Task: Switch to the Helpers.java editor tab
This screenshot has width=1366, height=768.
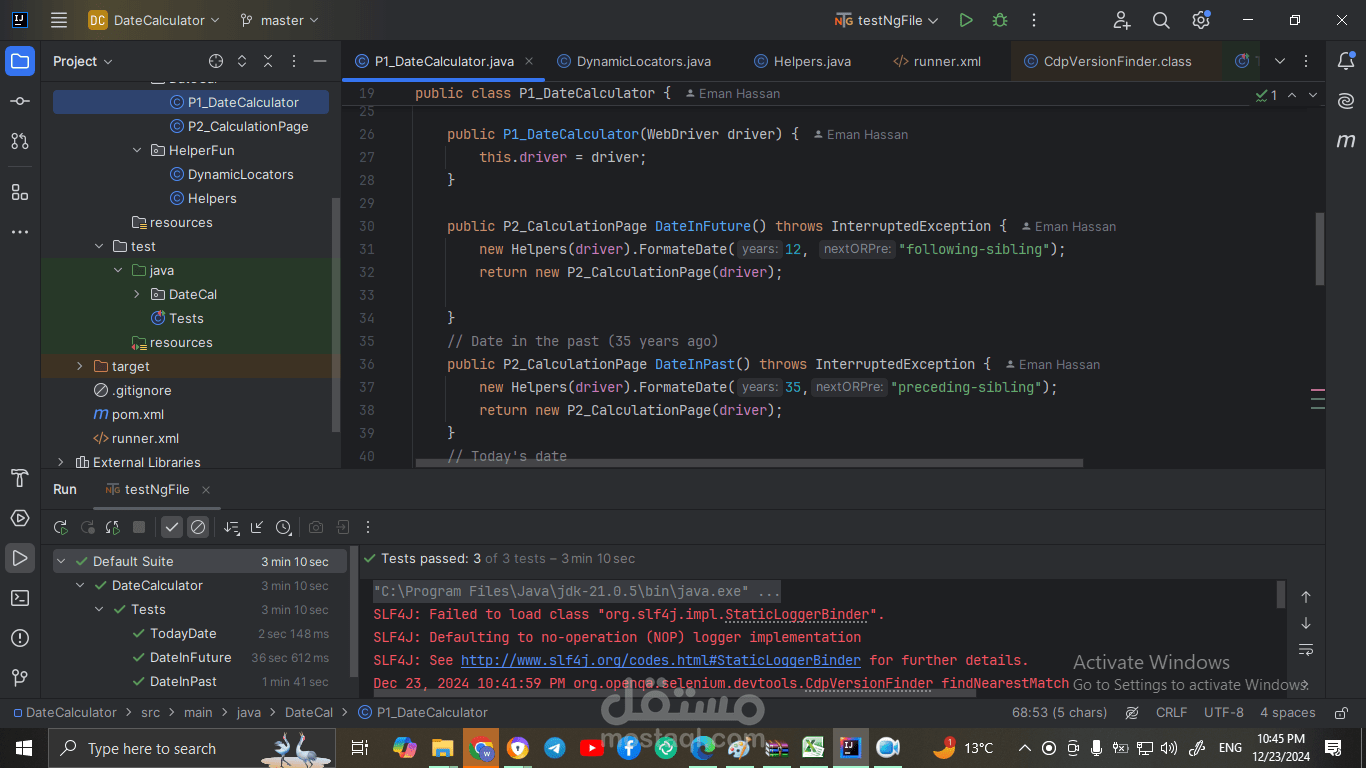Action: pyautogui.click(x=811, y=61)
